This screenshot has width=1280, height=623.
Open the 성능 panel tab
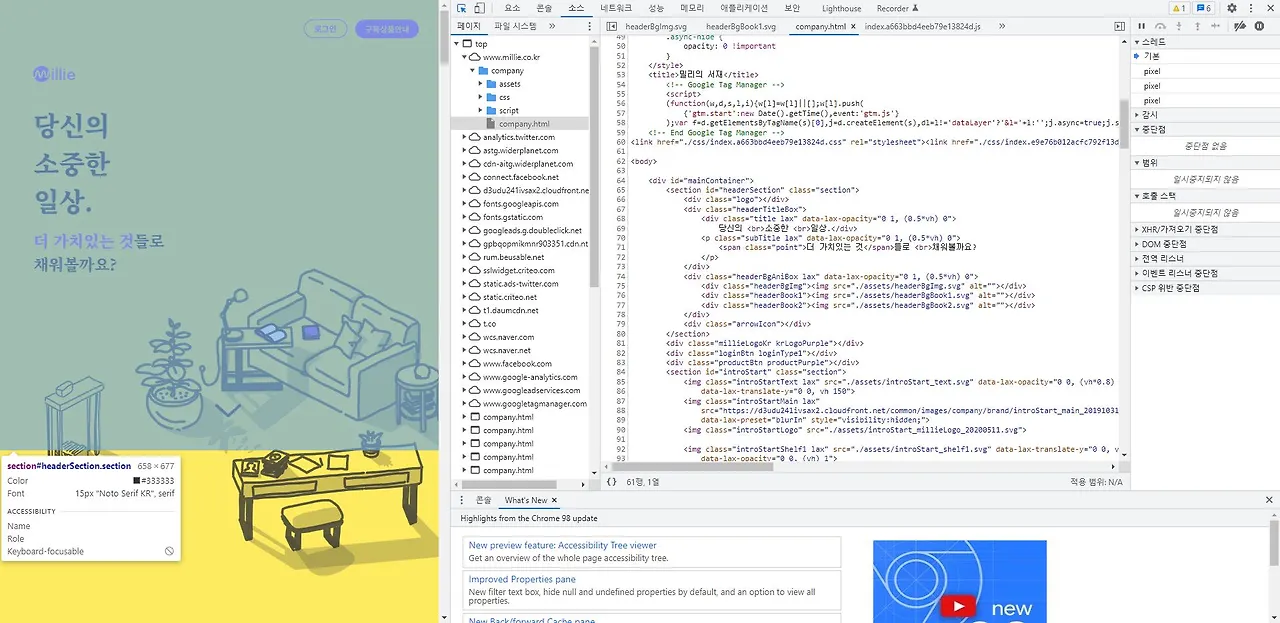(656, 8)
